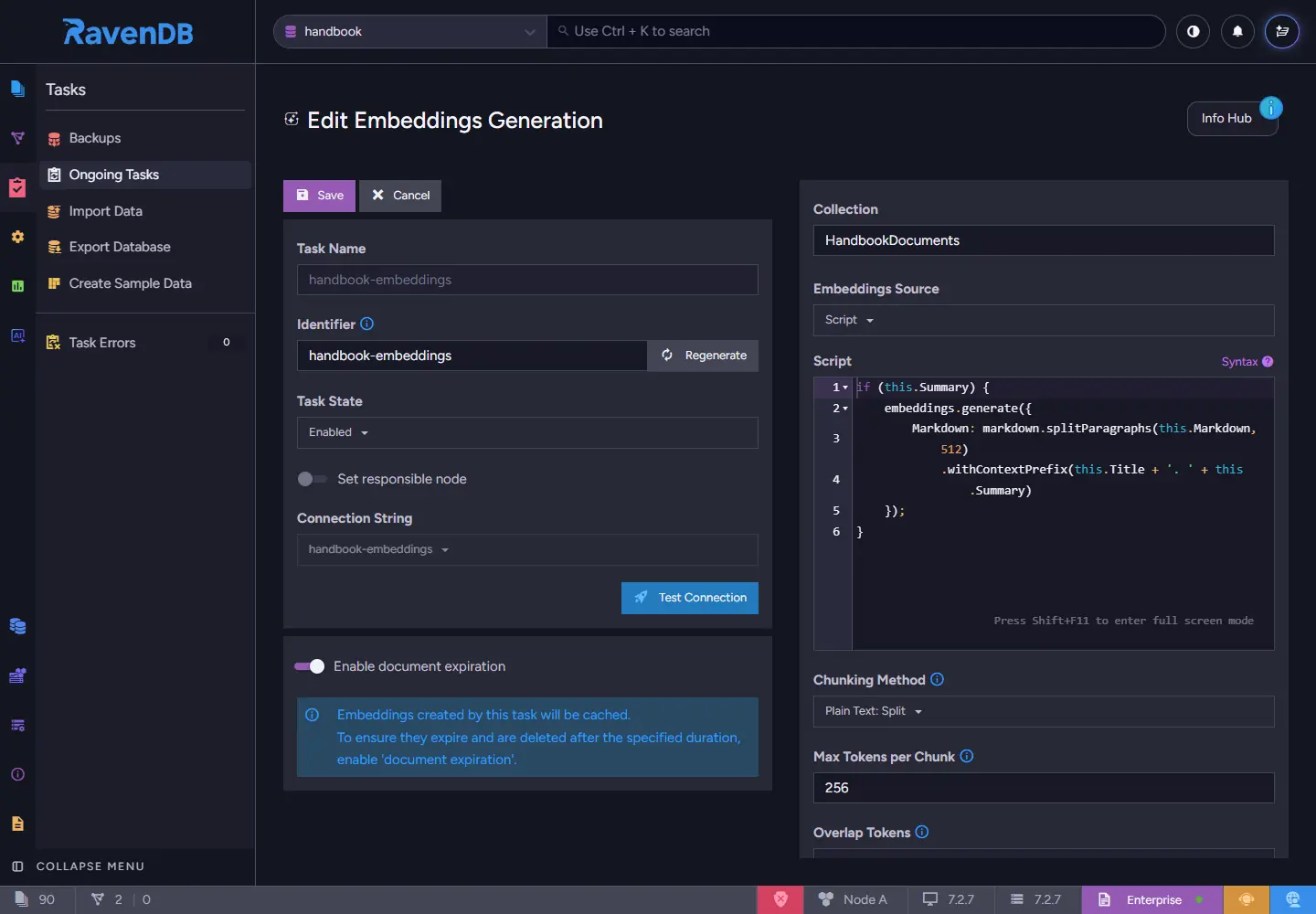Toggle Set responsible node switch
The height and width of the screenshot is (914, 1316).
[312, 479]
